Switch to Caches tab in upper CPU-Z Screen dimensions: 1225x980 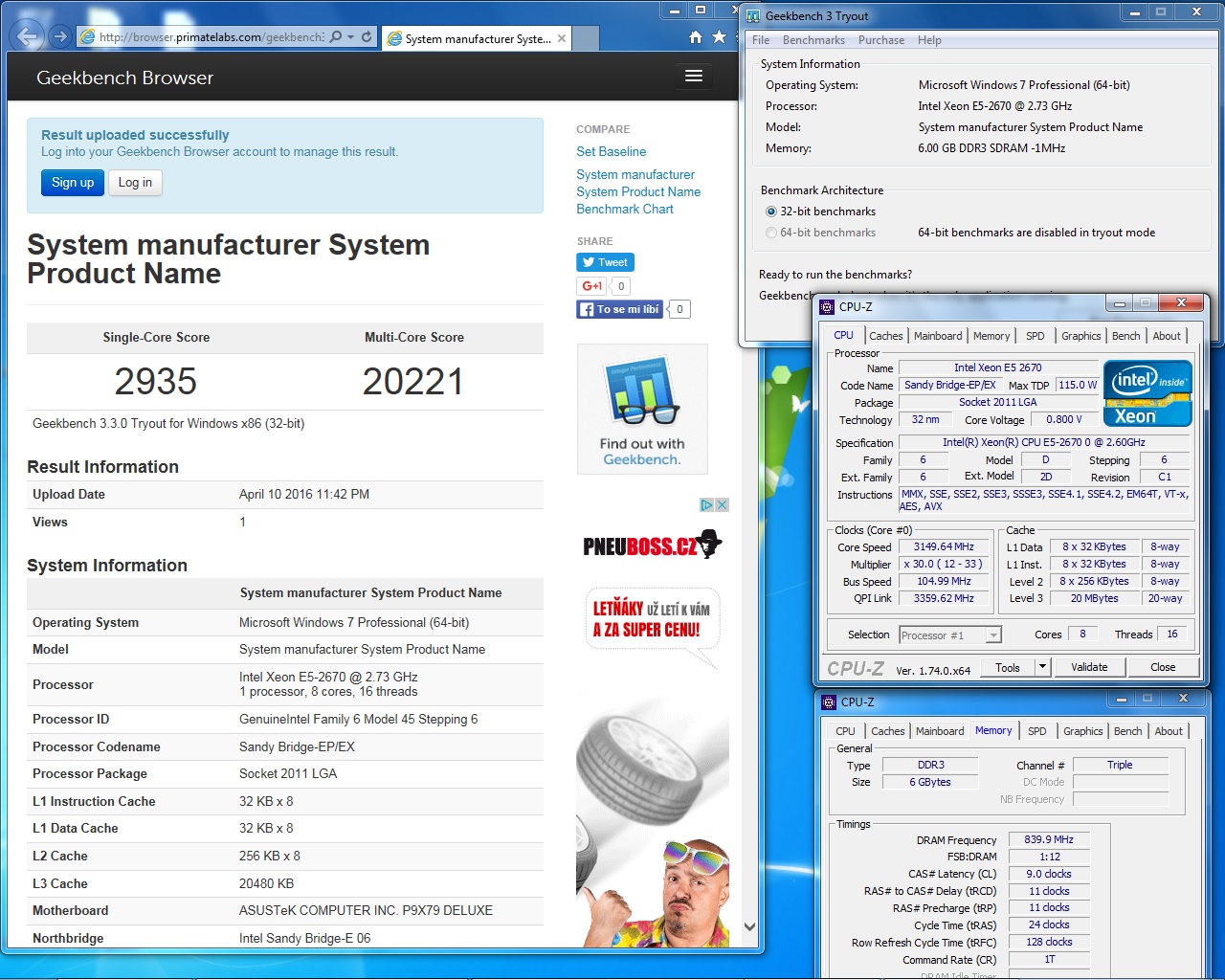(x=885, y=336)
